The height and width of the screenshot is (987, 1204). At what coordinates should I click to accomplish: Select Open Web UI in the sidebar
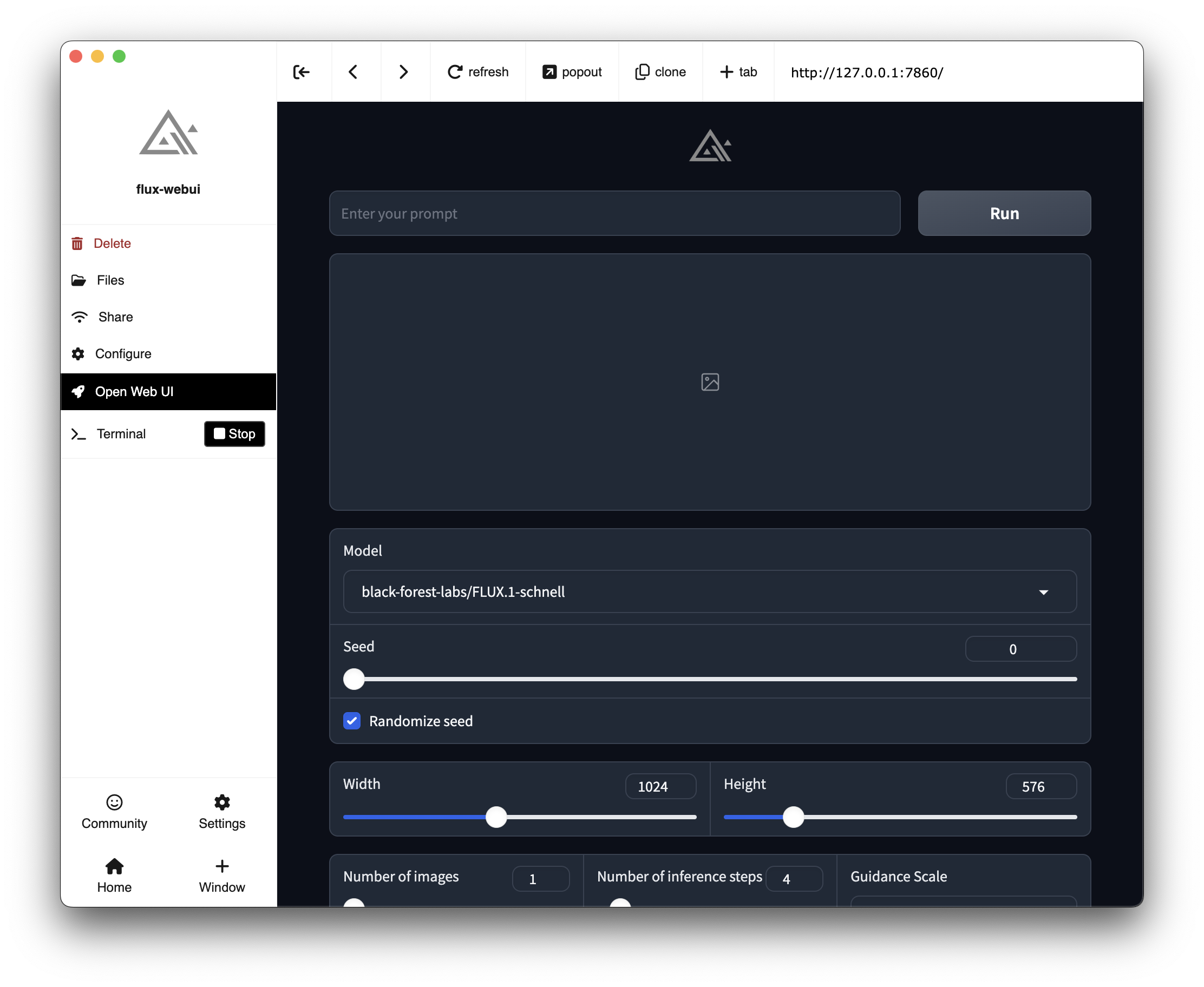pos(134,391)
